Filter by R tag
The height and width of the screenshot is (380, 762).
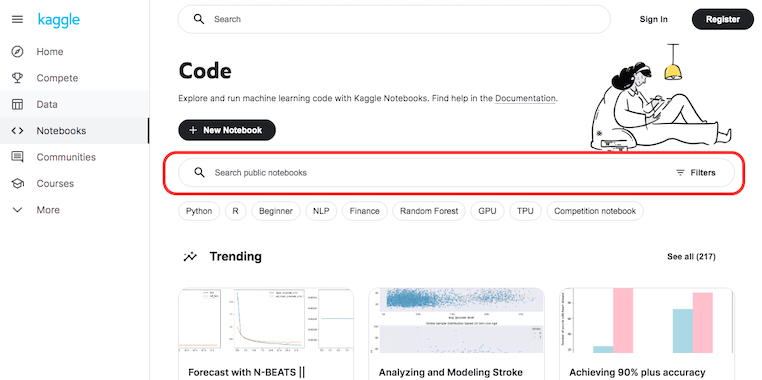coord(236,211)
